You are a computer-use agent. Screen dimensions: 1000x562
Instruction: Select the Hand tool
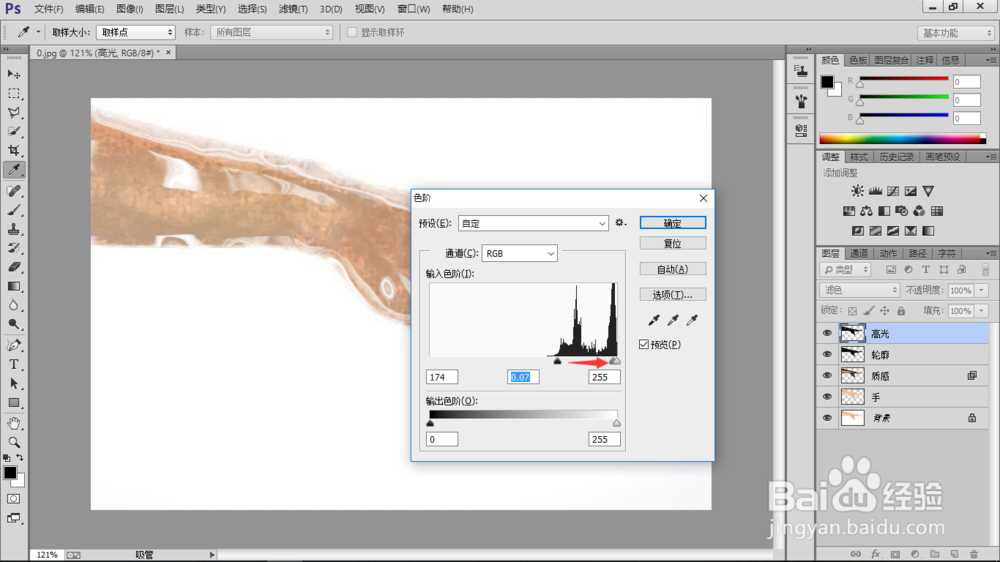tap(13, 424)
